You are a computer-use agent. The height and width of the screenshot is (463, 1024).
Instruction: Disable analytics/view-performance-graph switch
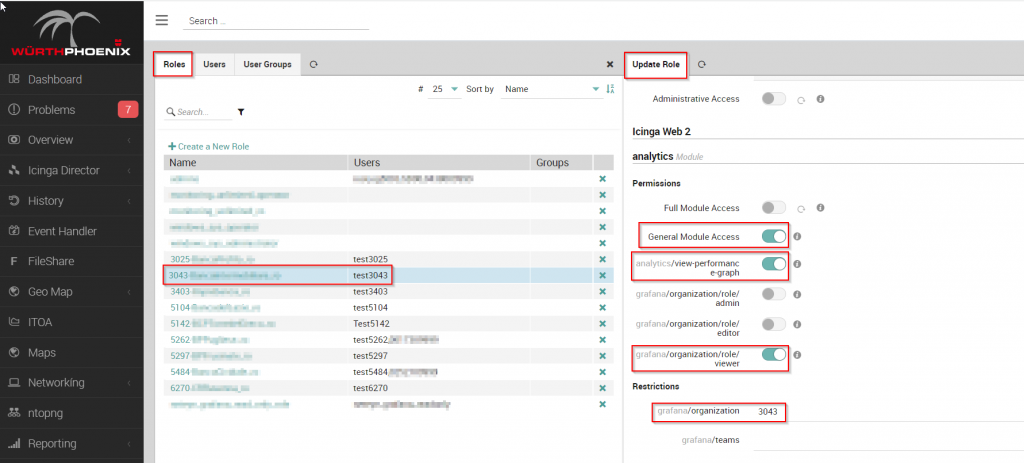click(774, 264)
